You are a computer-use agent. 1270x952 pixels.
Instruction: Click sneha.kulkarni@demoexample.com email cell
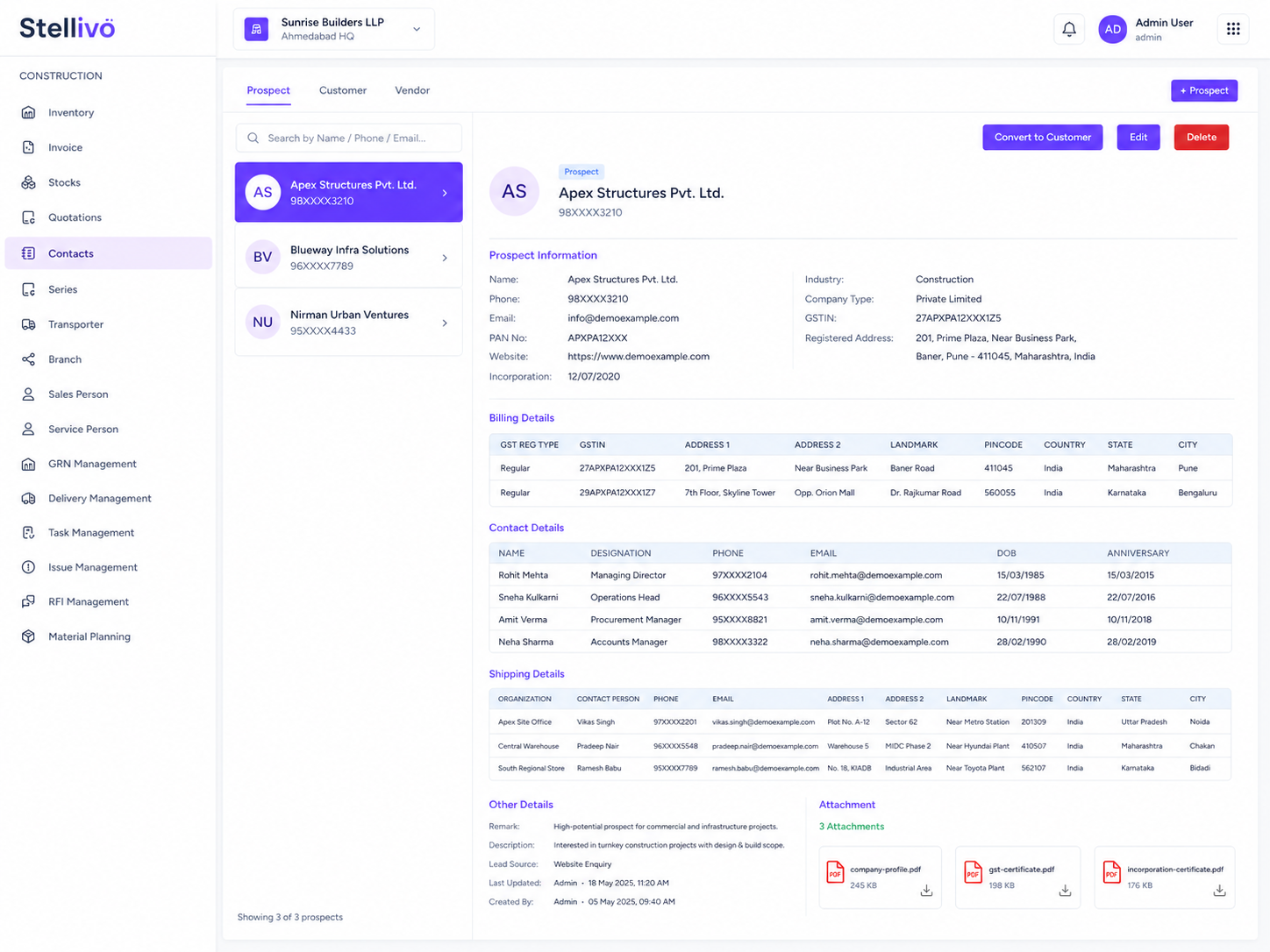tap(882, 597)
